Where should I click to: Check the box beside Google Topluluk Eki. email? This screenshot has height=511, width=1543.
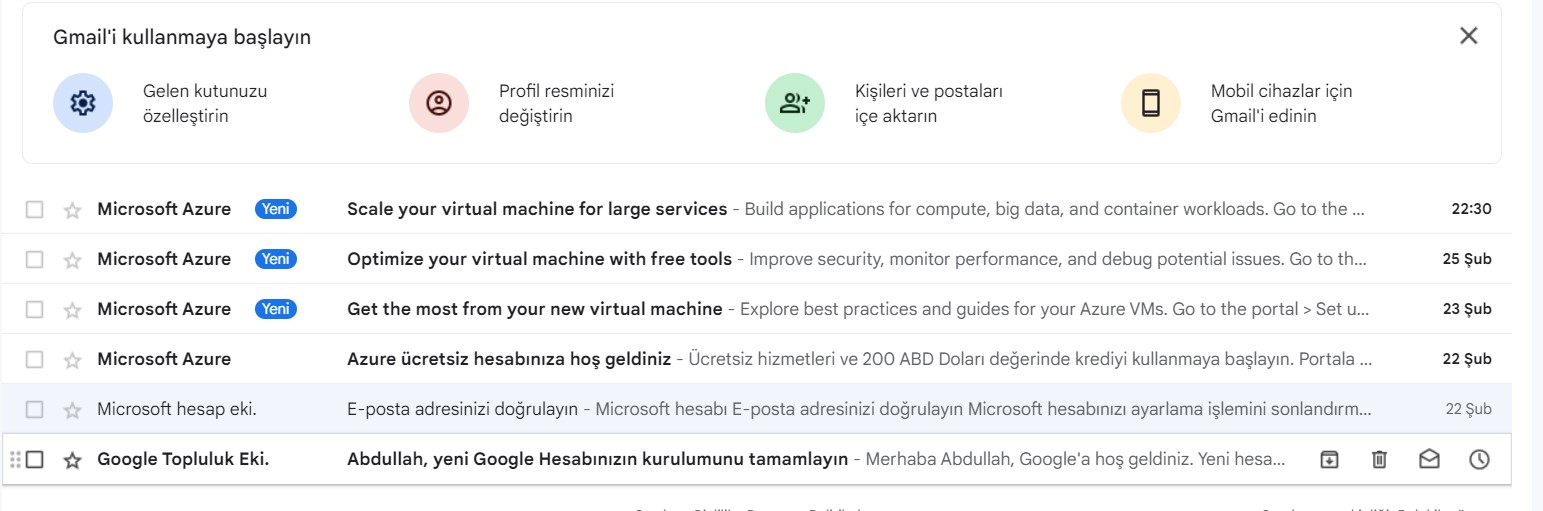(x=35, y=460)
